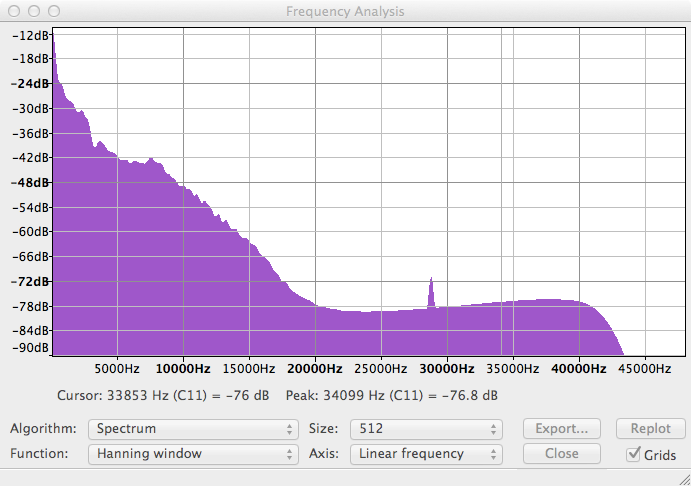
Task: Click the -36dB axis label
Action: pyautogui.click(x=30, y=133)
